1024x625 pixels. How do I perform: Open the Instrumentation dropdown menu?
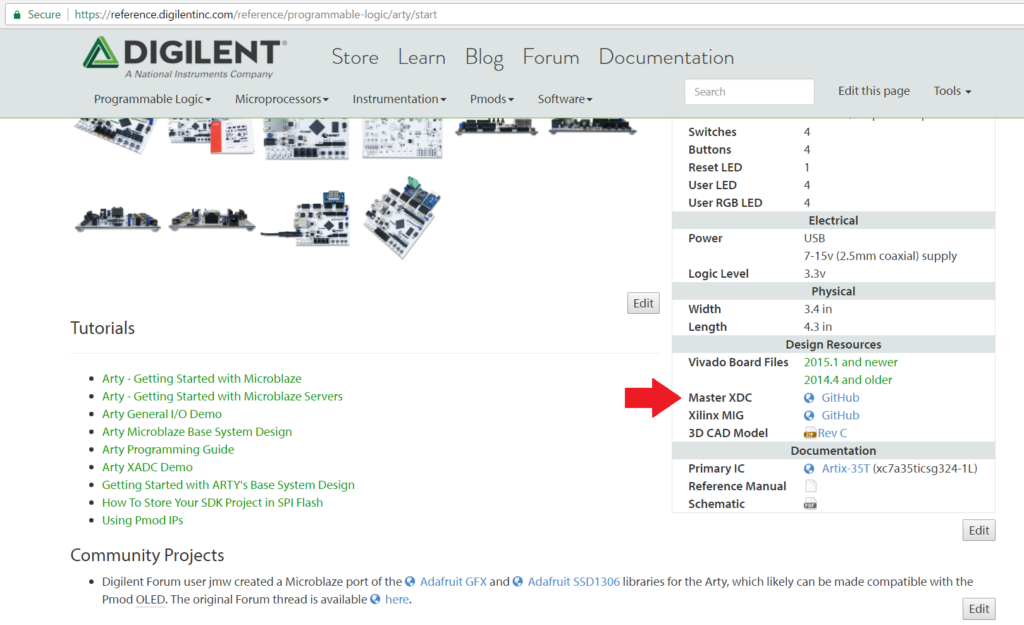tap(399, 99)
